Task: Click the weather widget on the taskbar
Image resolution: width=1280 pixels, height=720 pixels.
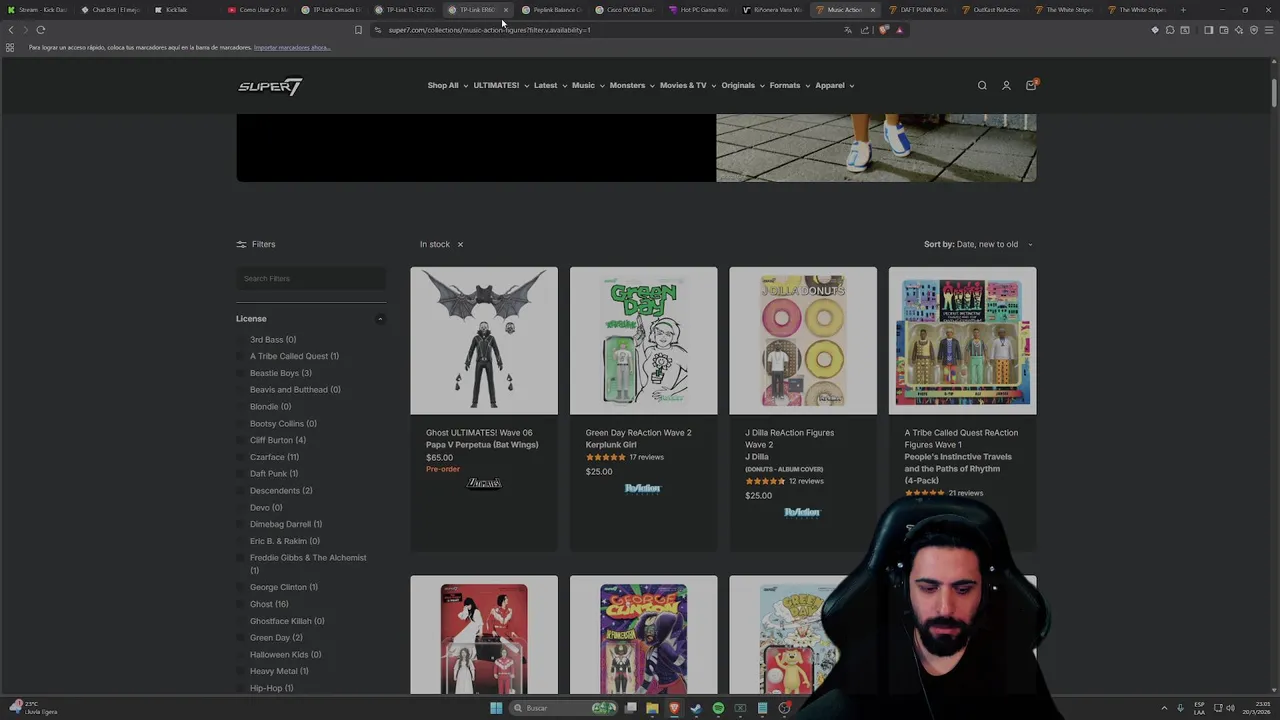Action: click(35, 708)
